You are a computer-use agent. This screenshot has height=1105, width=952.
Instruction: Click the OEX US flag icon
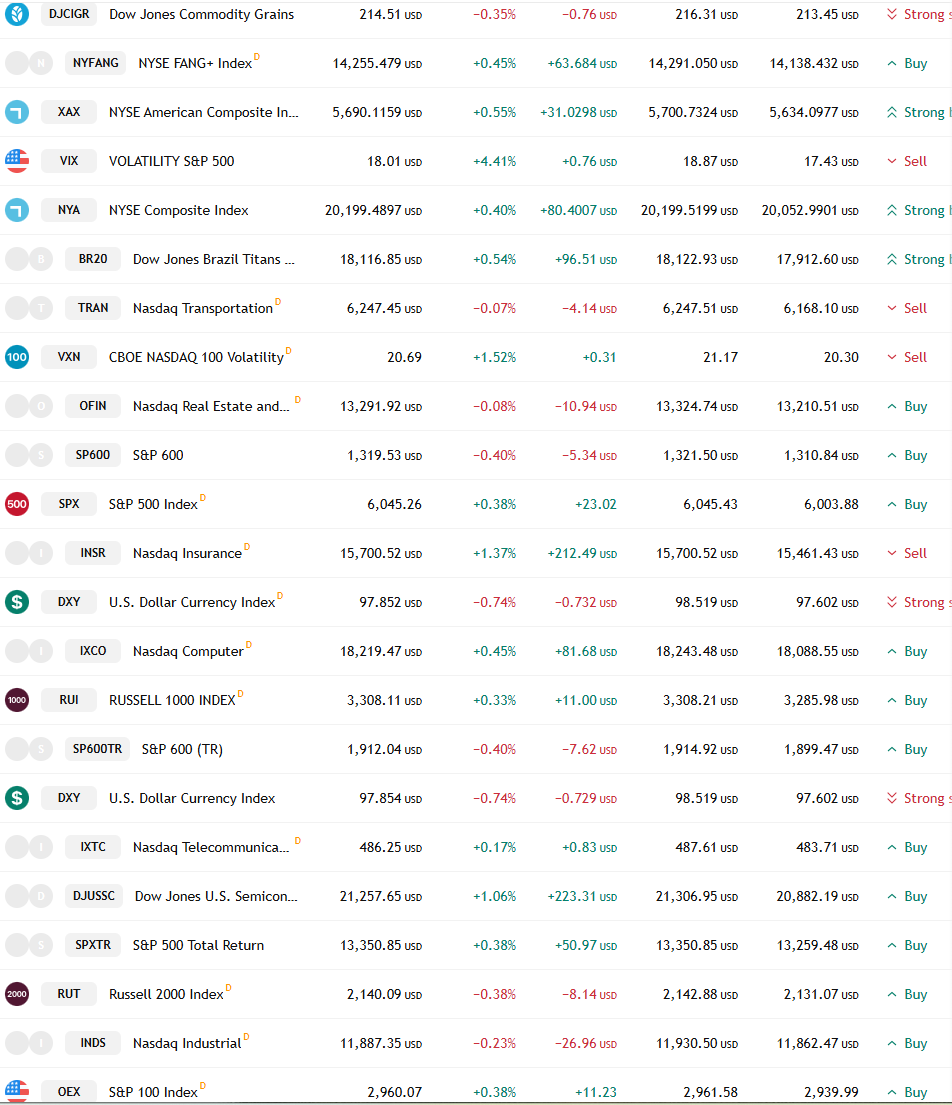[17, 1092]
